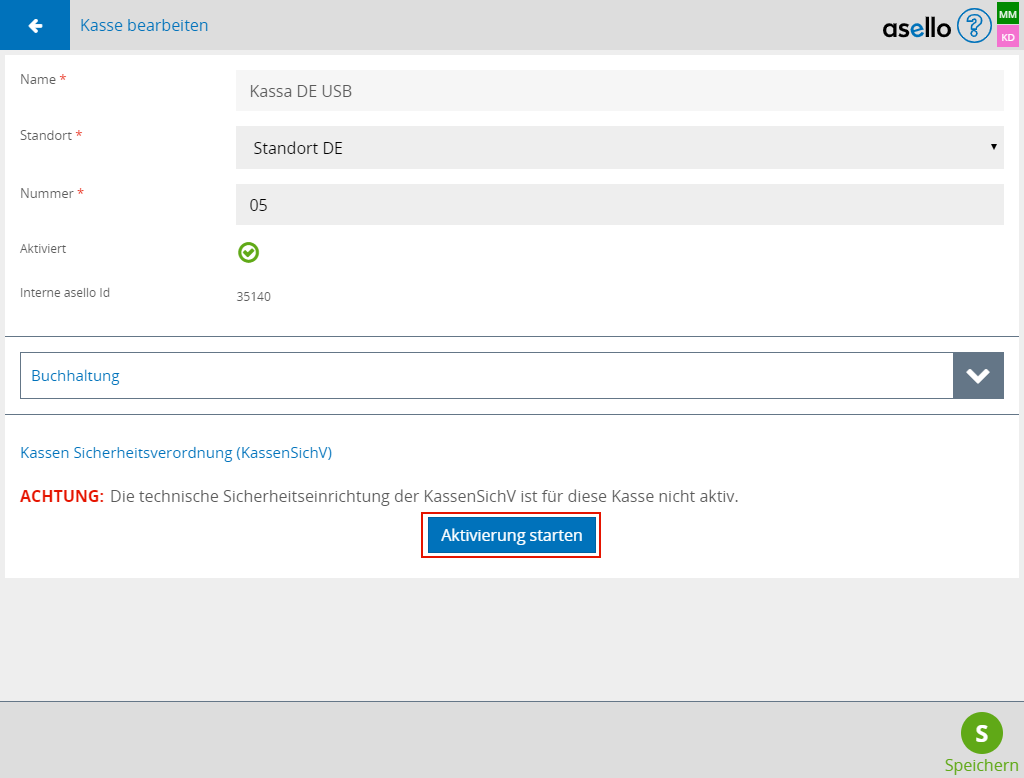Click the green MM badge

1008,14
